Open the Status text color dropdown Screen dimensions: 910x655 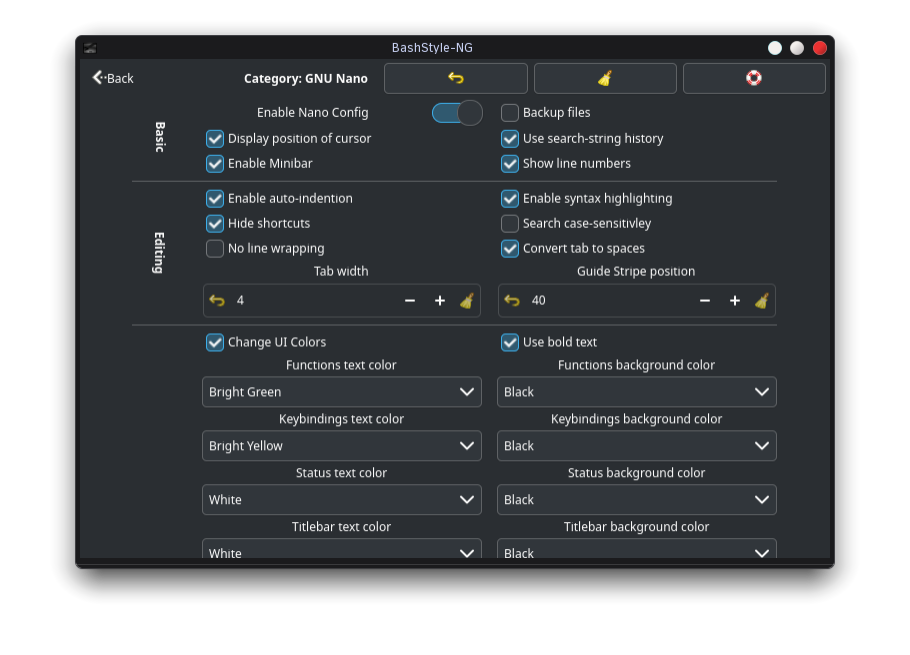point(342,500)
